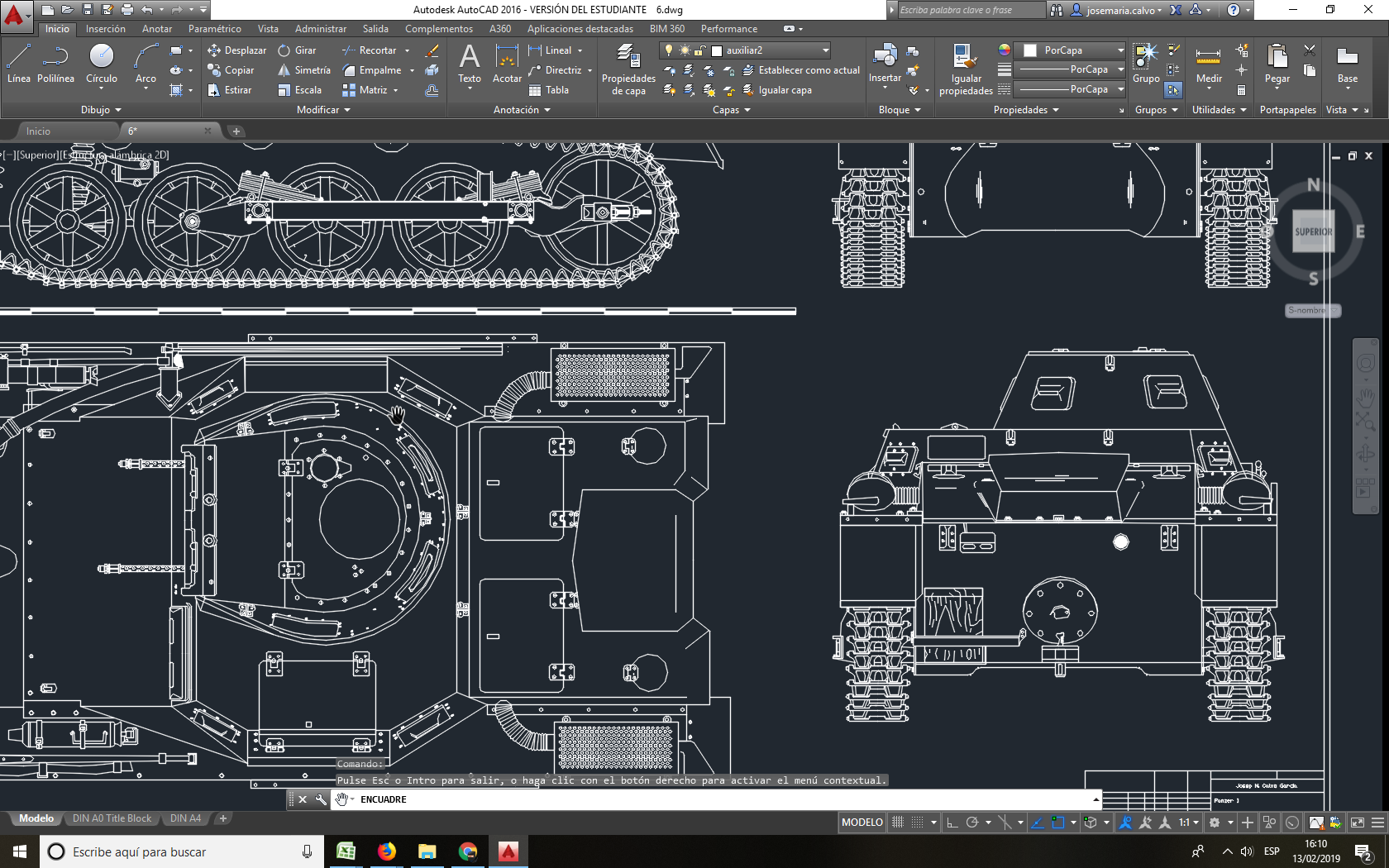This screenshot has height=868, width=1389.
Task: Toggle ortho mode in status bar
Action: point(952,823)
